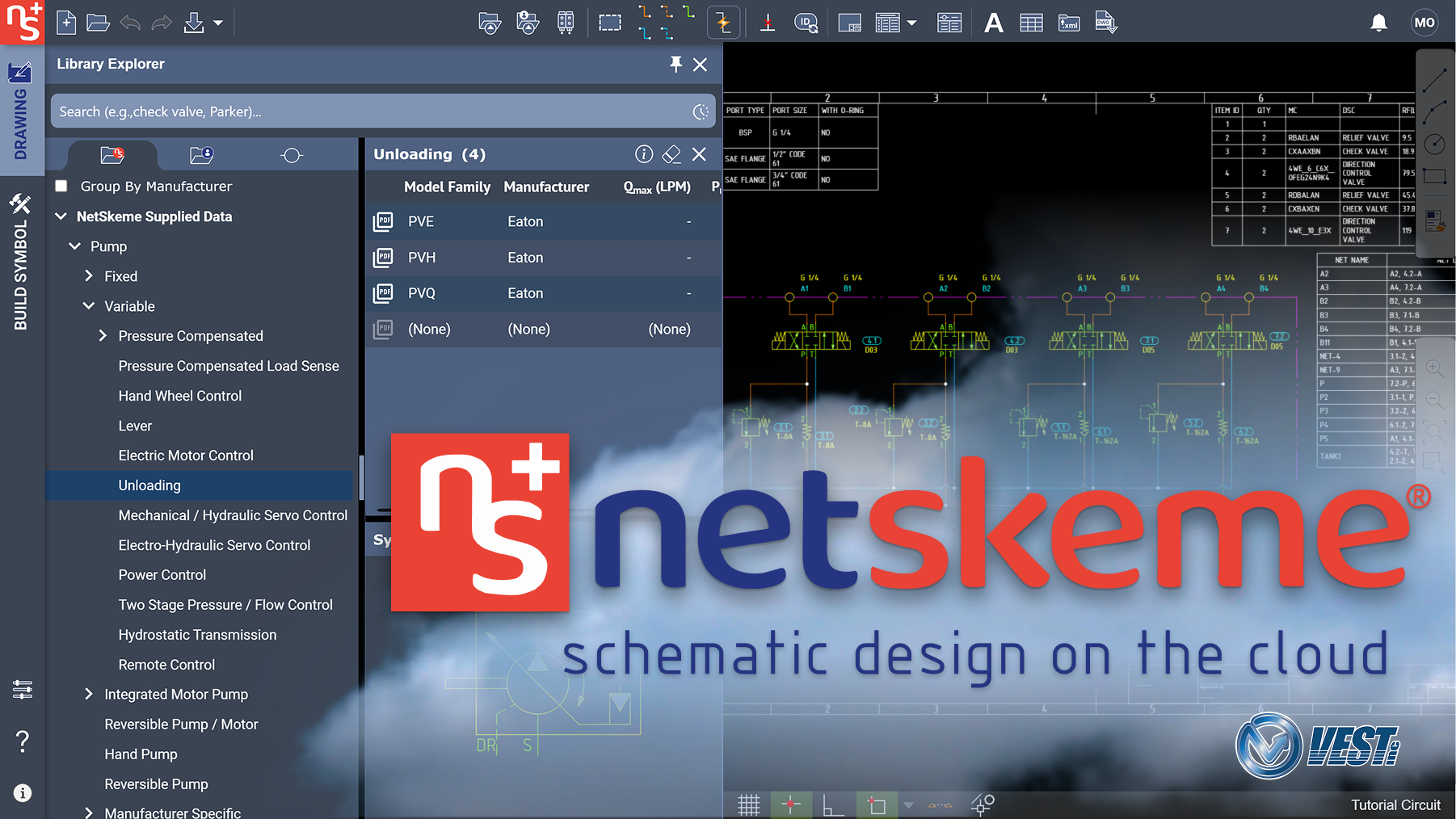
Task: Collapse the Variable pump category
Action: (89, 306)
